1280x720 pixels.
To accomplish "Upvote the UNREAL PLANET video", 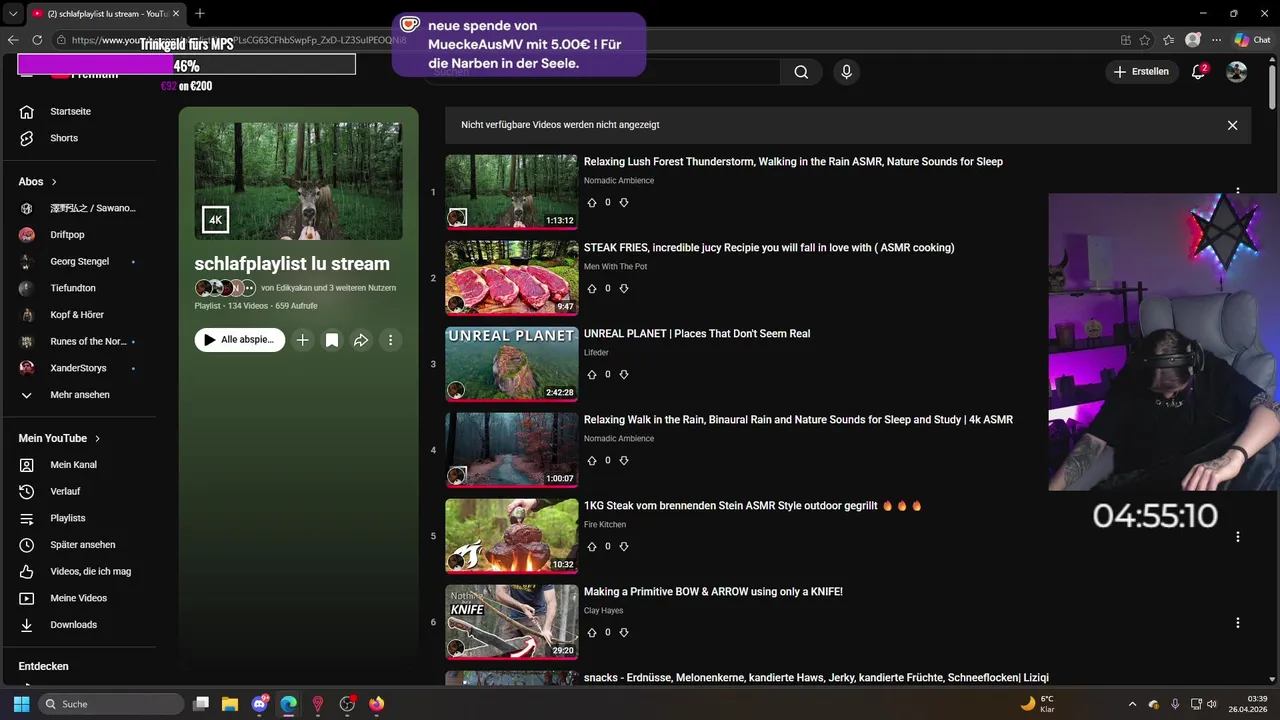I will tap(591, 375).
